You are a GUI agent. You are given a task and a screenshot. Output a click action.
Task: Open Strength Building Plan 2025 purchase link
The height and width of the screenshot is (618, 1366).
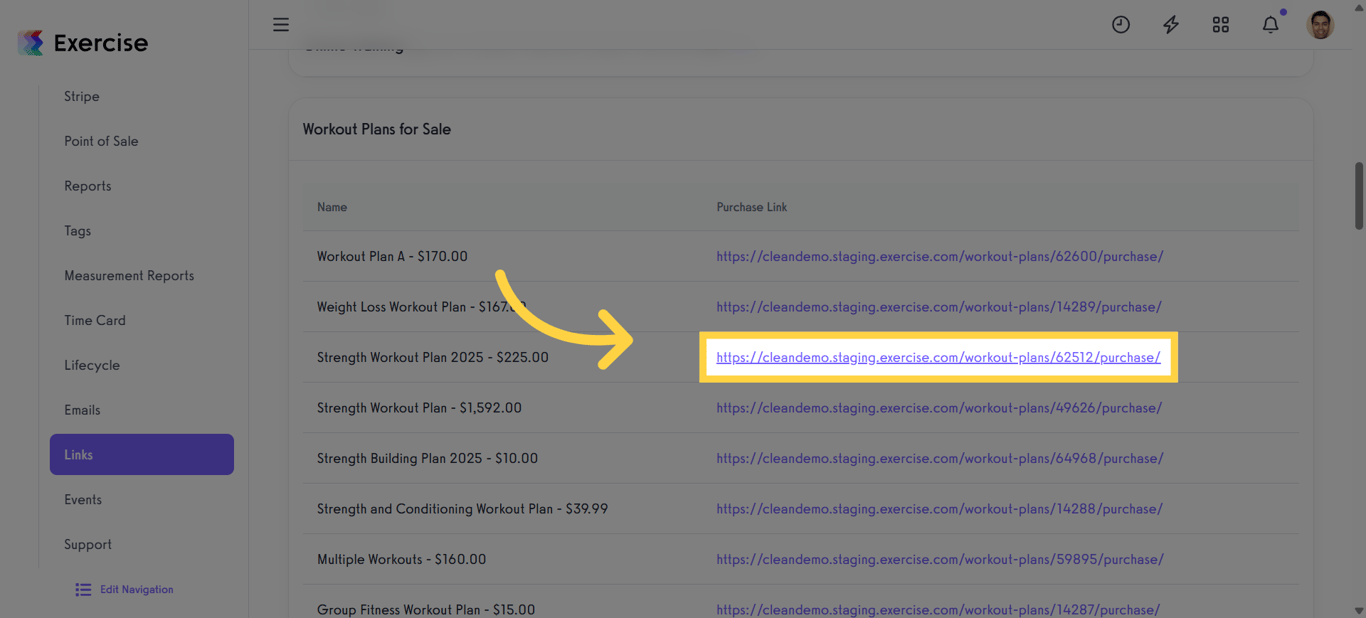[940, 459]
